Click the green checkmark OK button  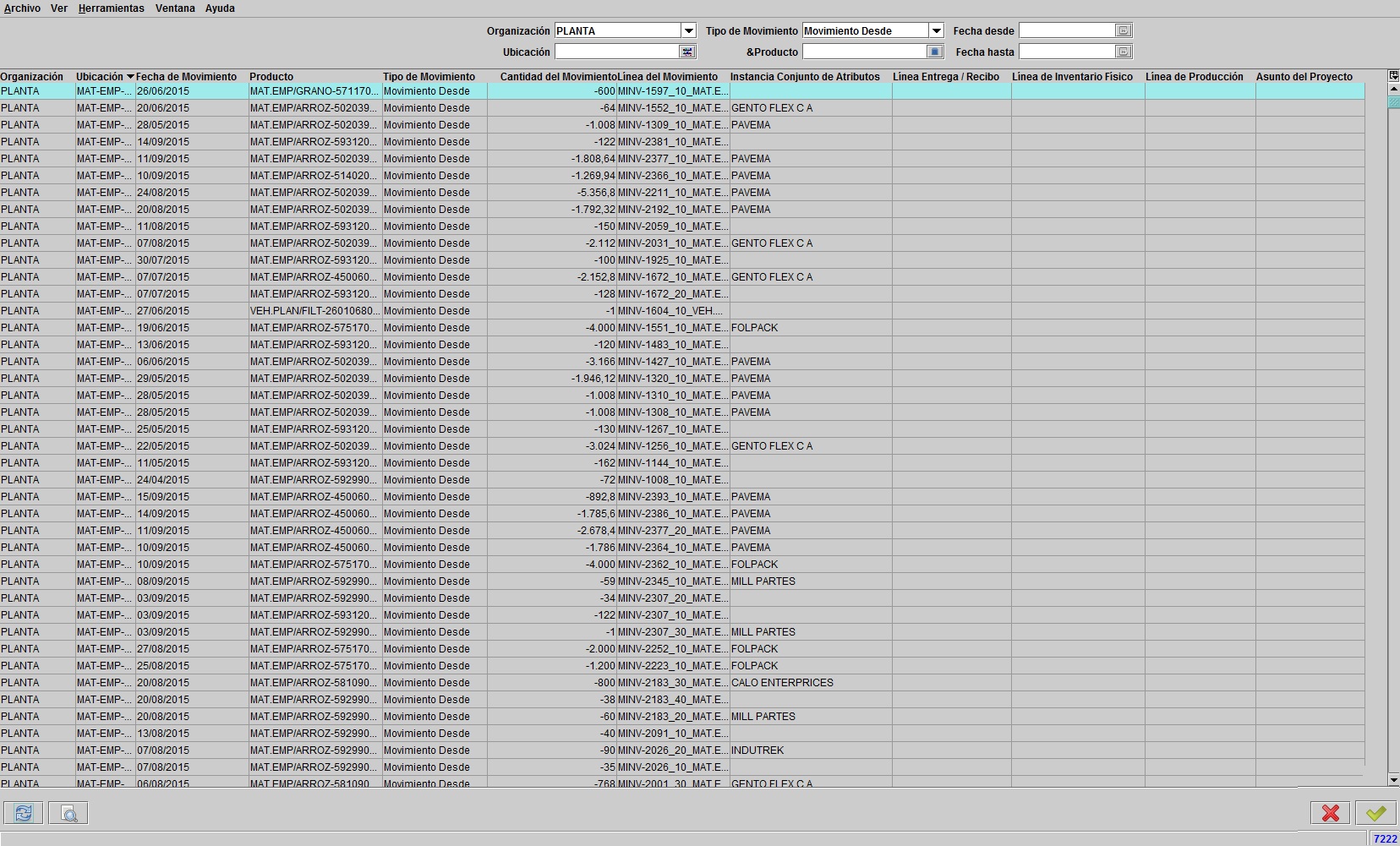1376,813
